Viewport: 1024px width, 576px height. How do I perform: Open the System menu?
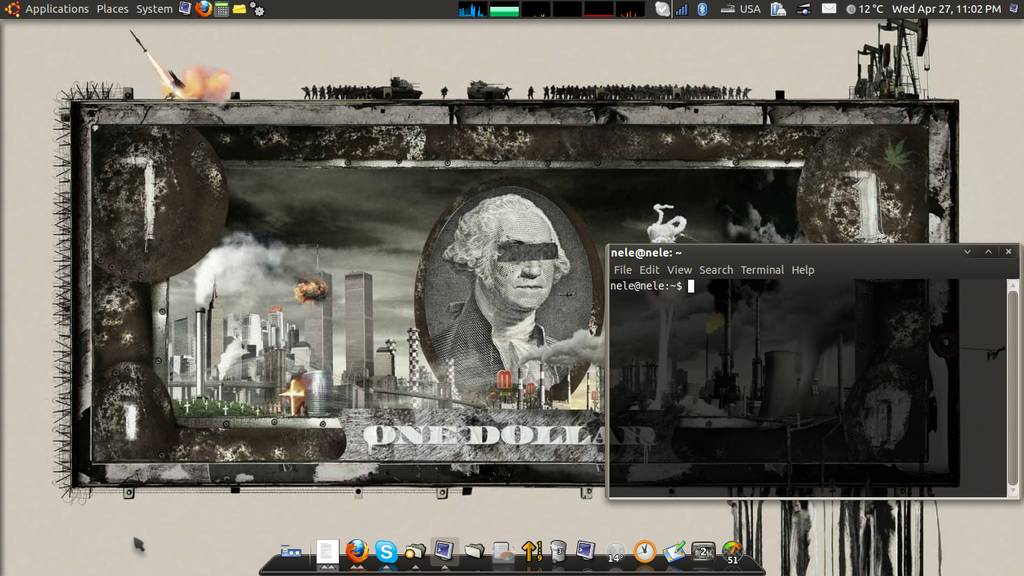[154, 9]
